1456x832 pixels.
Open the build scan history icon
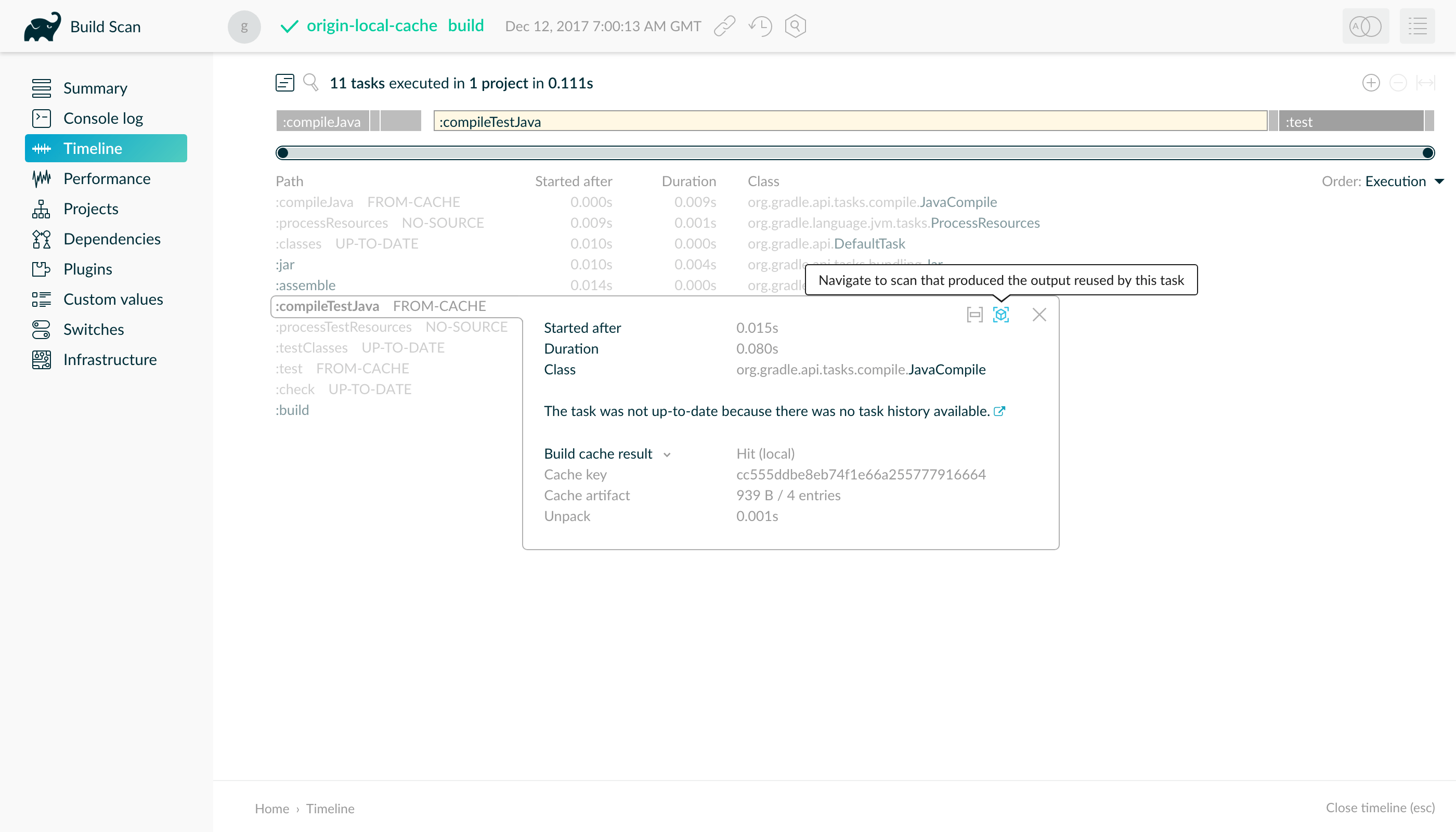point(760,27)
